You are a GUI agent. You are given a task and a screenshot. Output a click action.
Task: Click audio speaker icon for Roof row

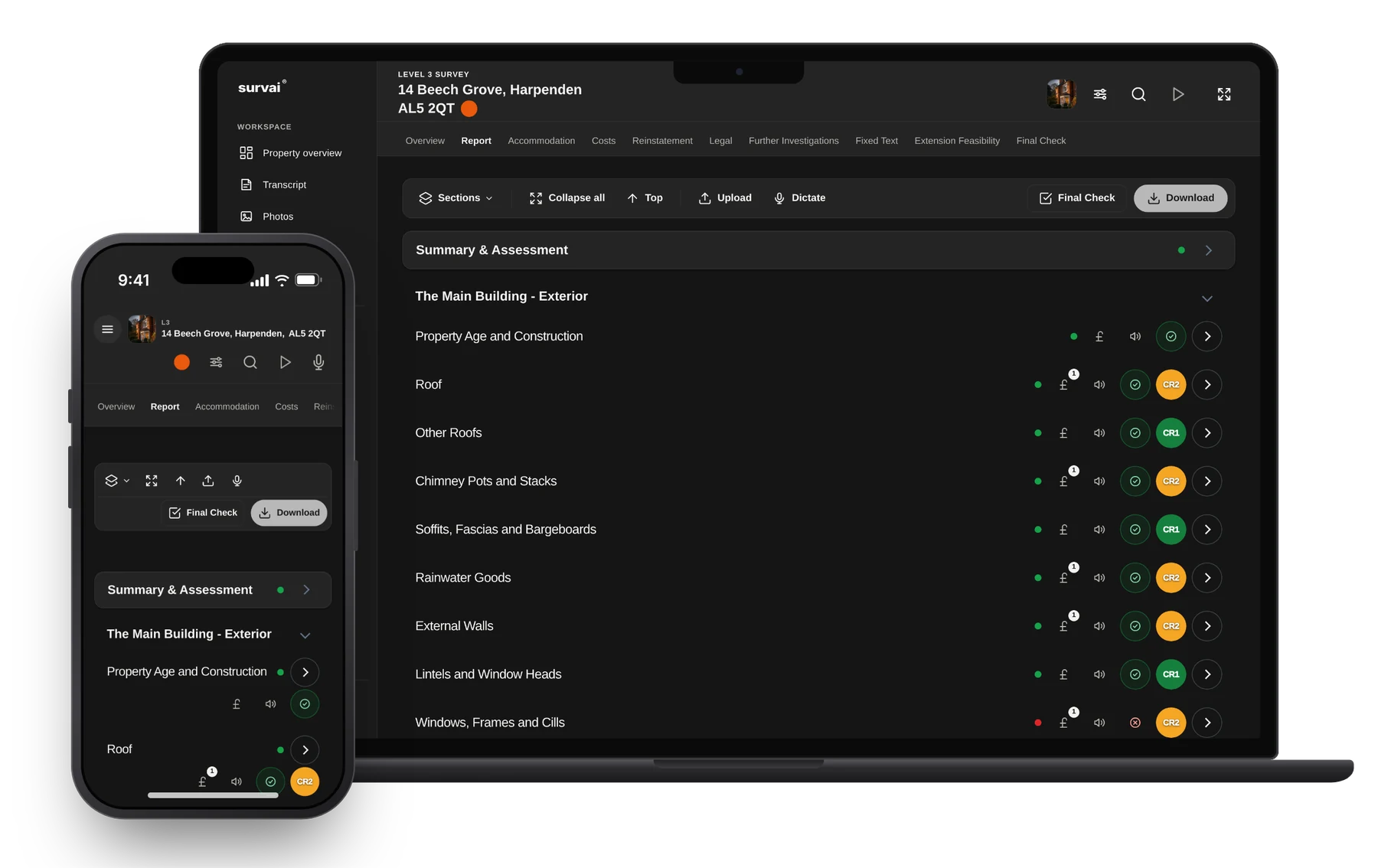click(x=1099, y=385)
